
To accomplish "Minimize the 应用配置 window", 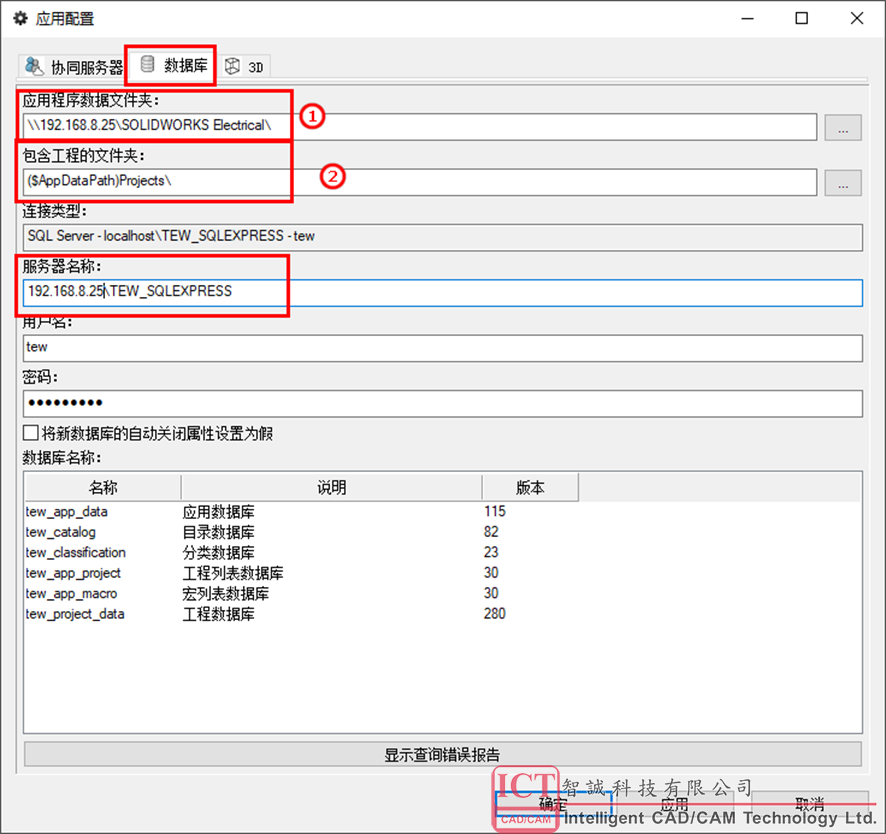I will [748, 19].
